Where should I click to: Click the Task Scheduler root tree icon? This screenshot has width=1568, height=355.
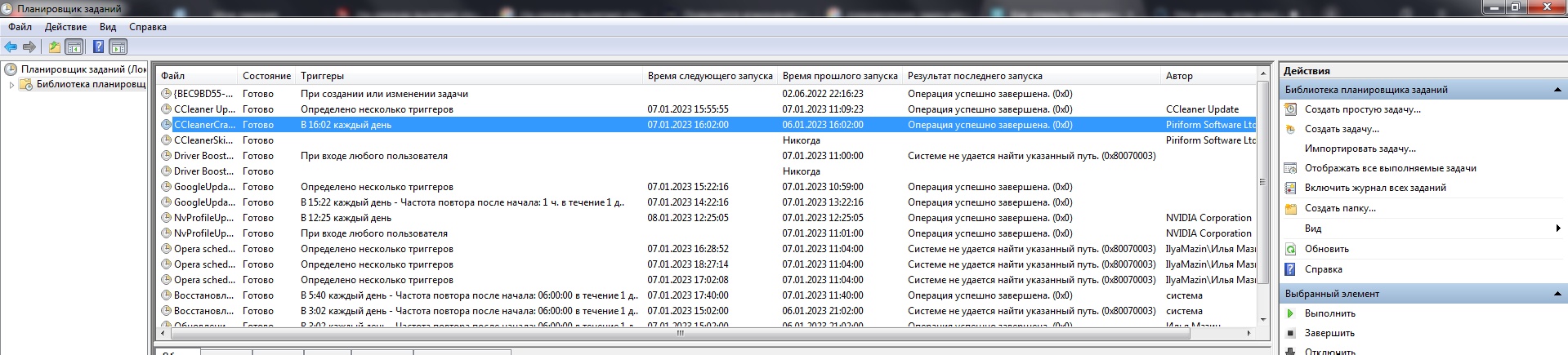click(11, 69)
